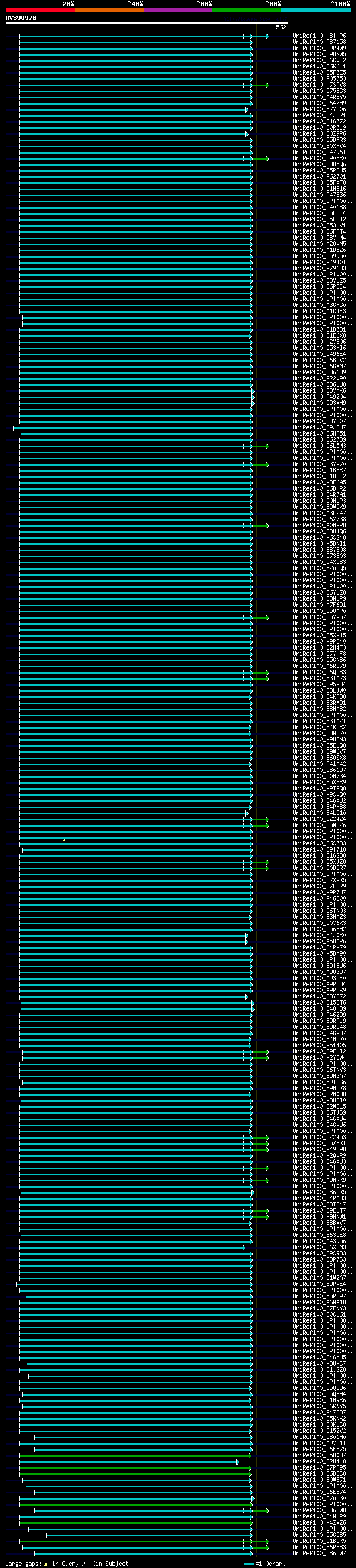The width and height of the screenshot is (356, 1568).
Task: Click the UniRef100_Q642H9 label
Action: coord(319,103)
